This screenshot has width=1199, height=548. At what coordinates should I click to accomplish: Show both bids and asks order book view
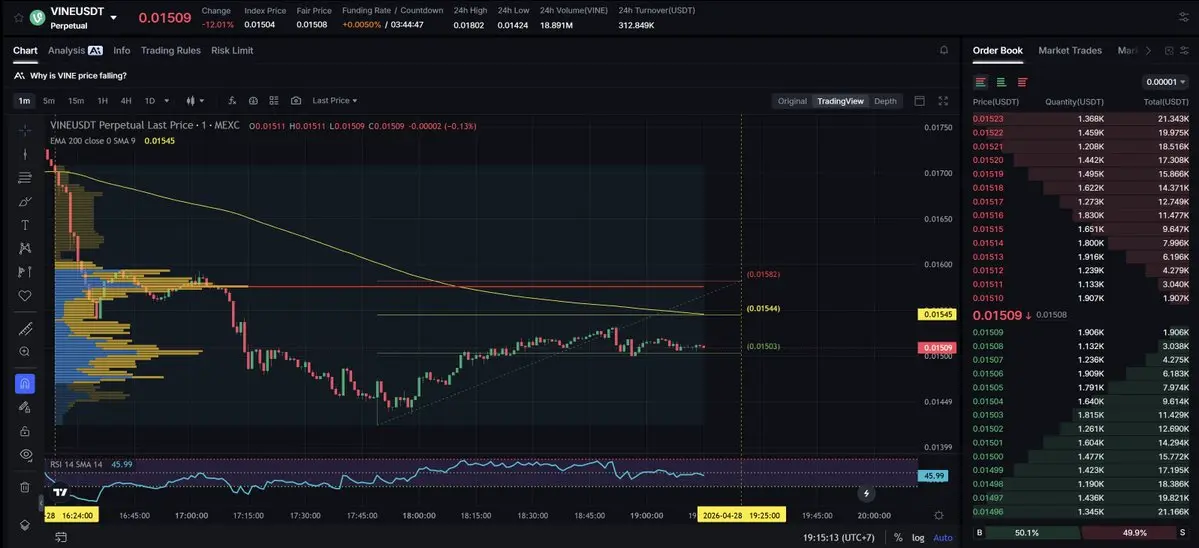980,82
